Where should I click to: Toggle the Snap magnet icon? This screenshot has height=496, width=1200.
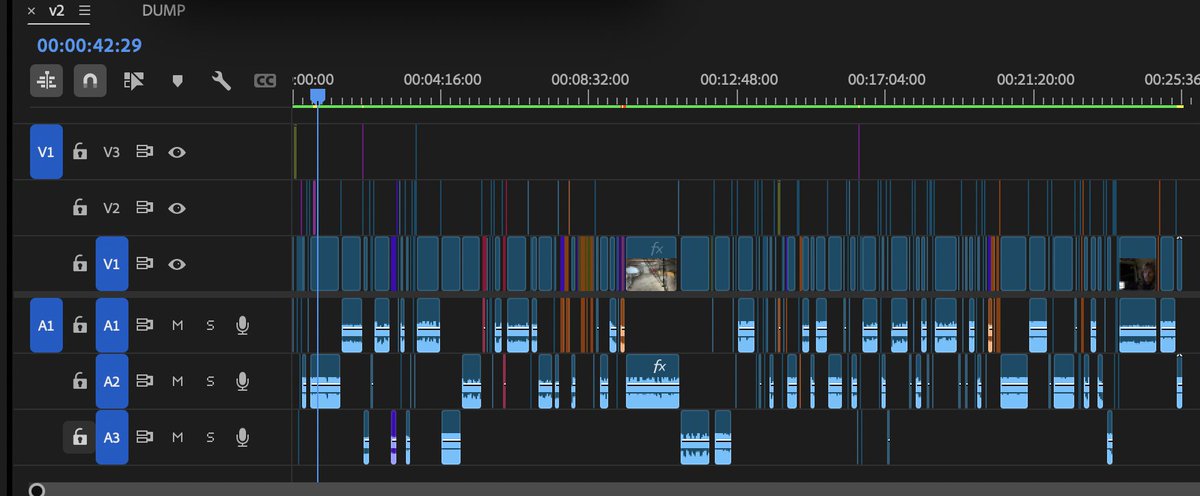tap(90, 80)
